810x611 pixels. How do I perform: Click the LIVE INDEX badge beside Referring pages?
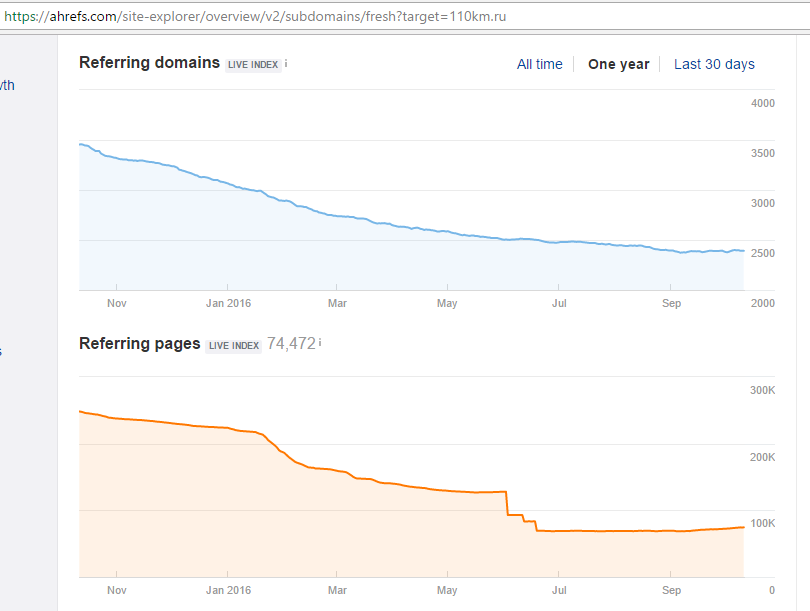234,346
